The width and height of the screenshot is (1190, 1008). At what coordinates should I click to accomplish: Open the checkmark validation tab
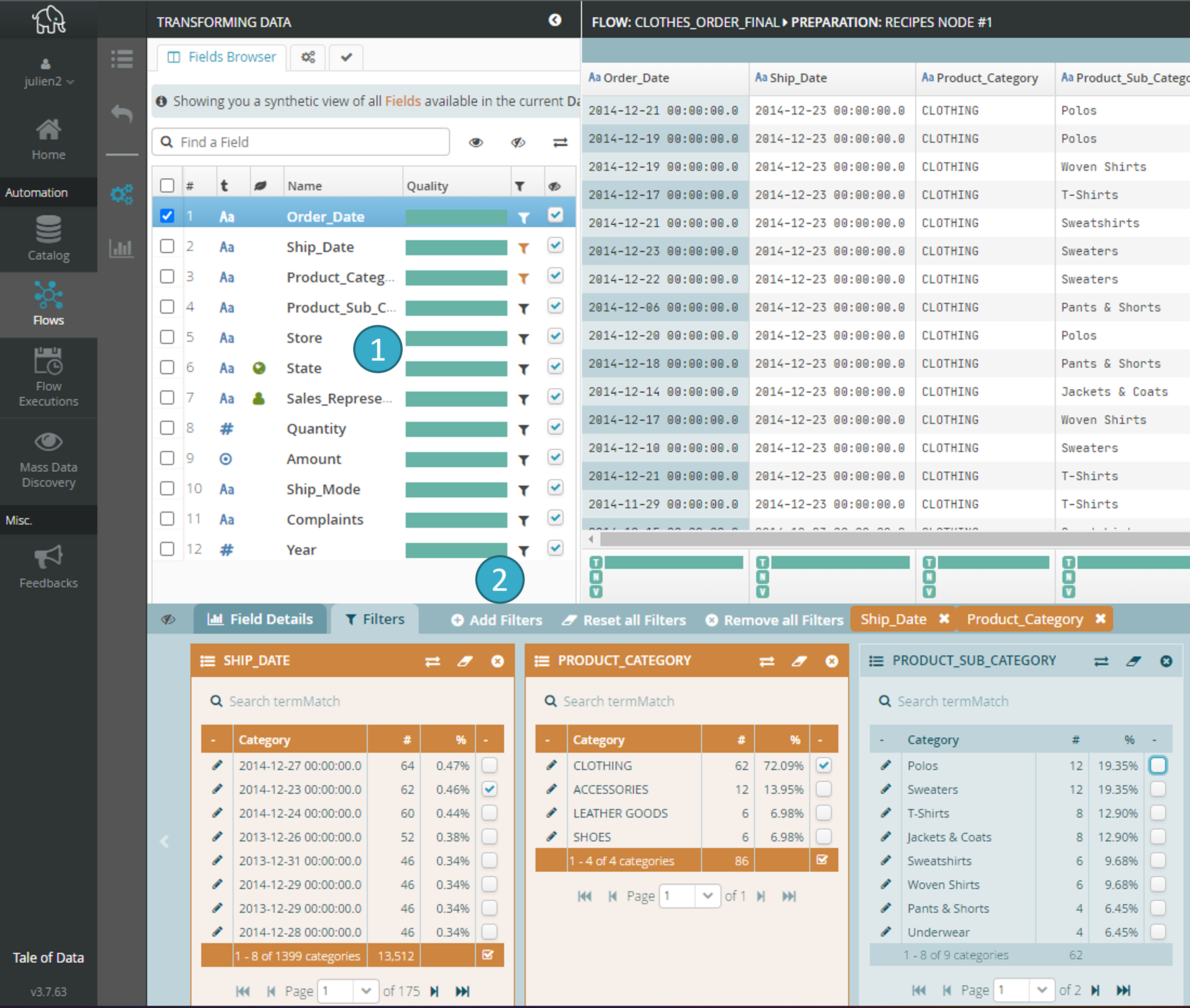346,57
